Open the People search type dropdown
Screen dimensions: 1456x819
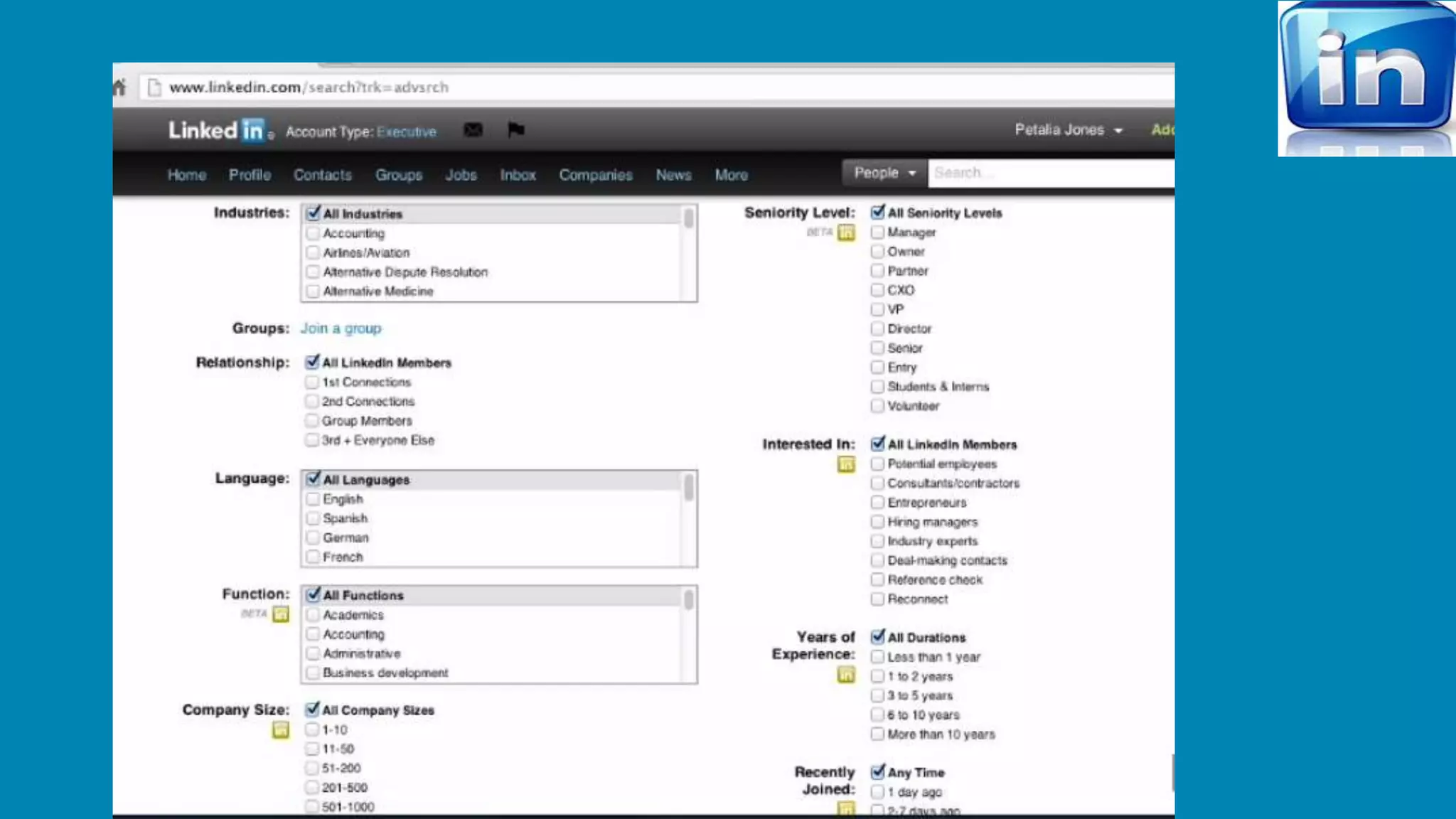click(x=884, y=173)
